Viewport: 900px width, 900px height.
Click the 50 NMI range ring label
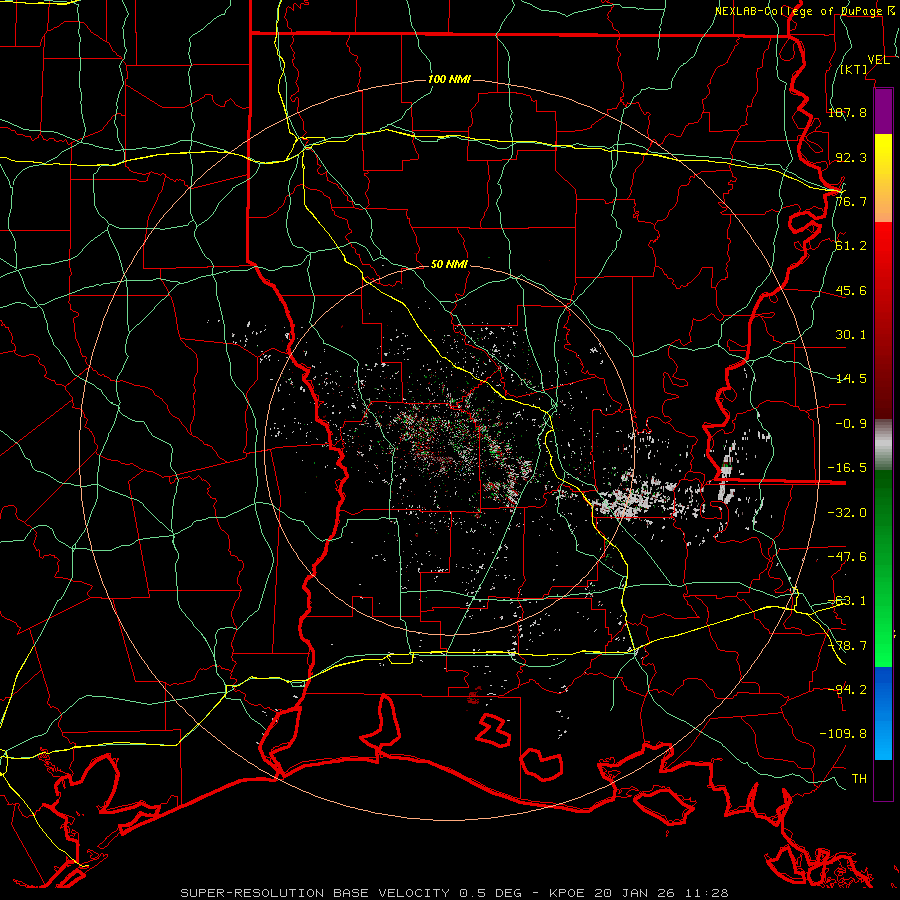(449, 265)
